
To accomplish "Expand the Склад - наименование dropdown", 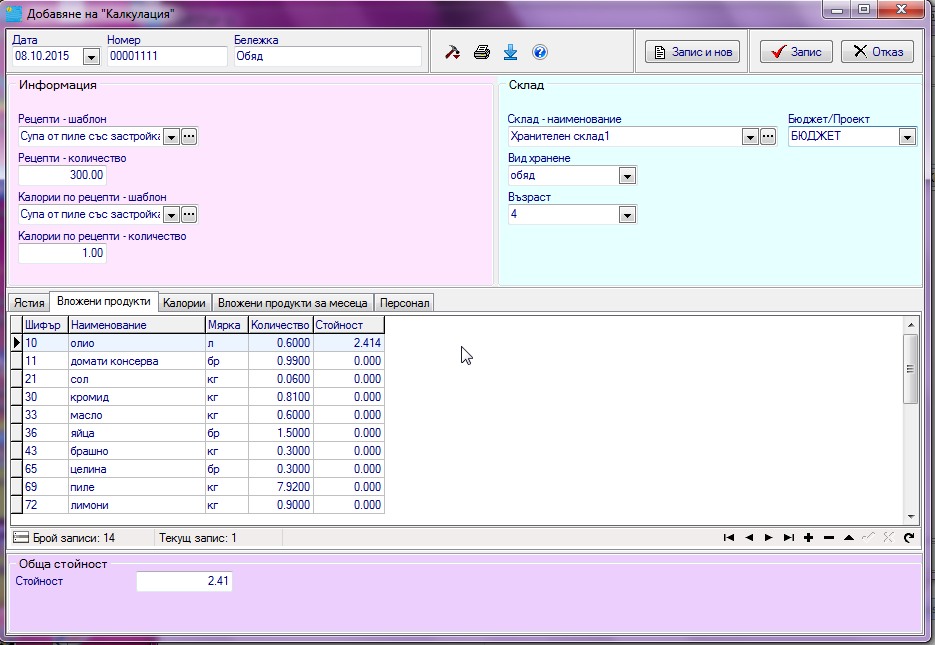I will 750,137.
